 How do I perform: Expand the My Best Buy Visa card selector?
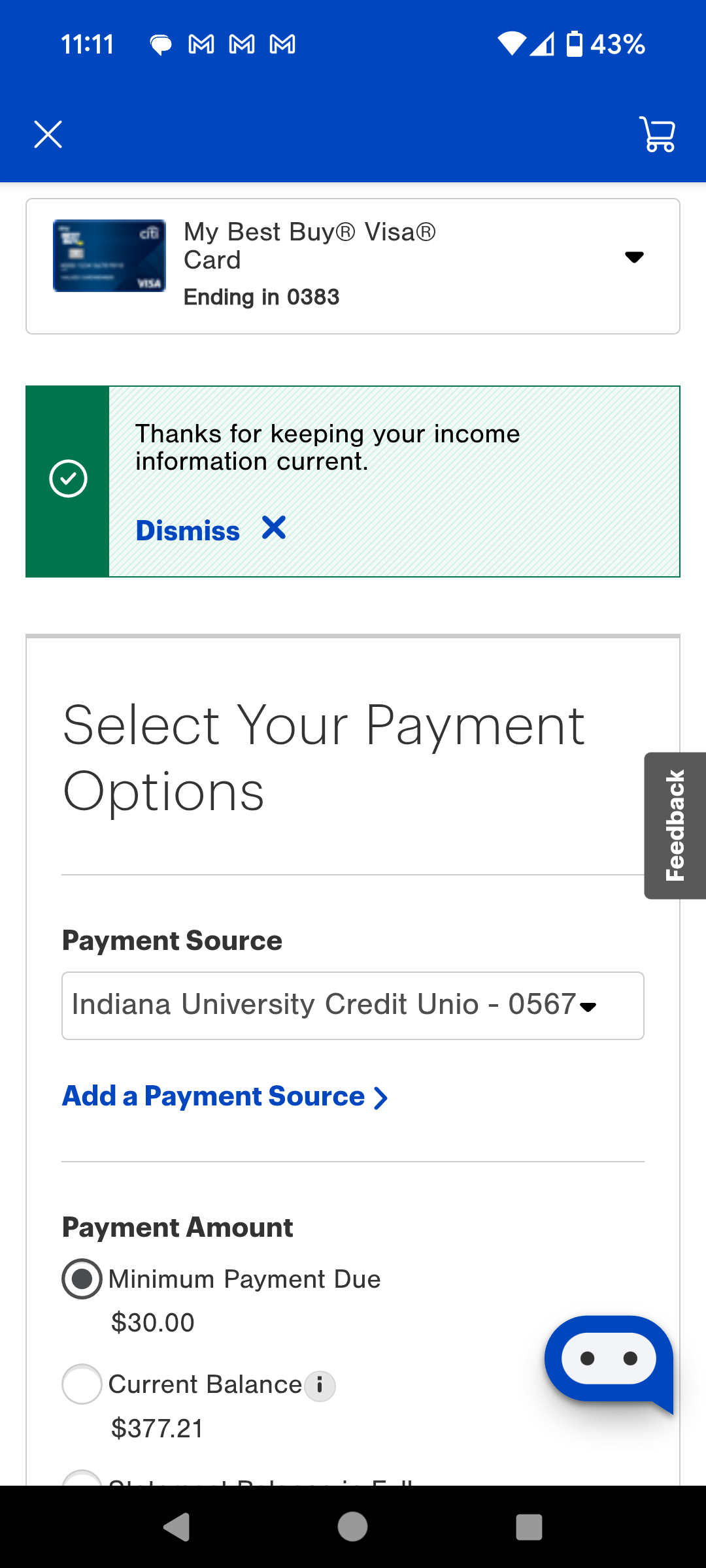pyautogui.click(x=353, y=266)
